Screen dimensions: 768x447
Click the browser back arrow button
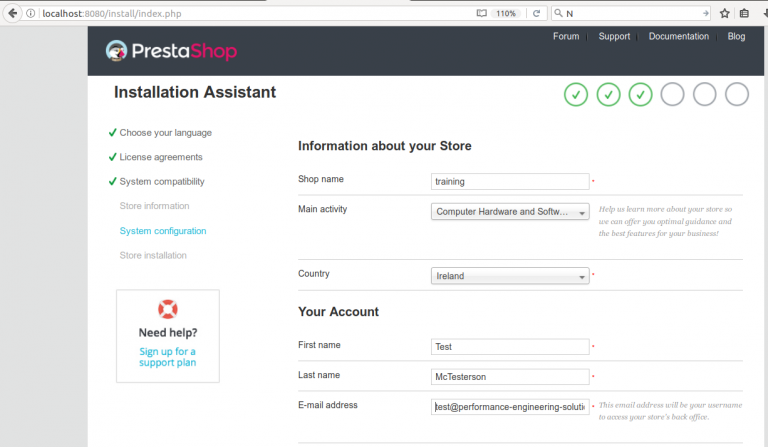pyautogui.click(x=13, y=13)
